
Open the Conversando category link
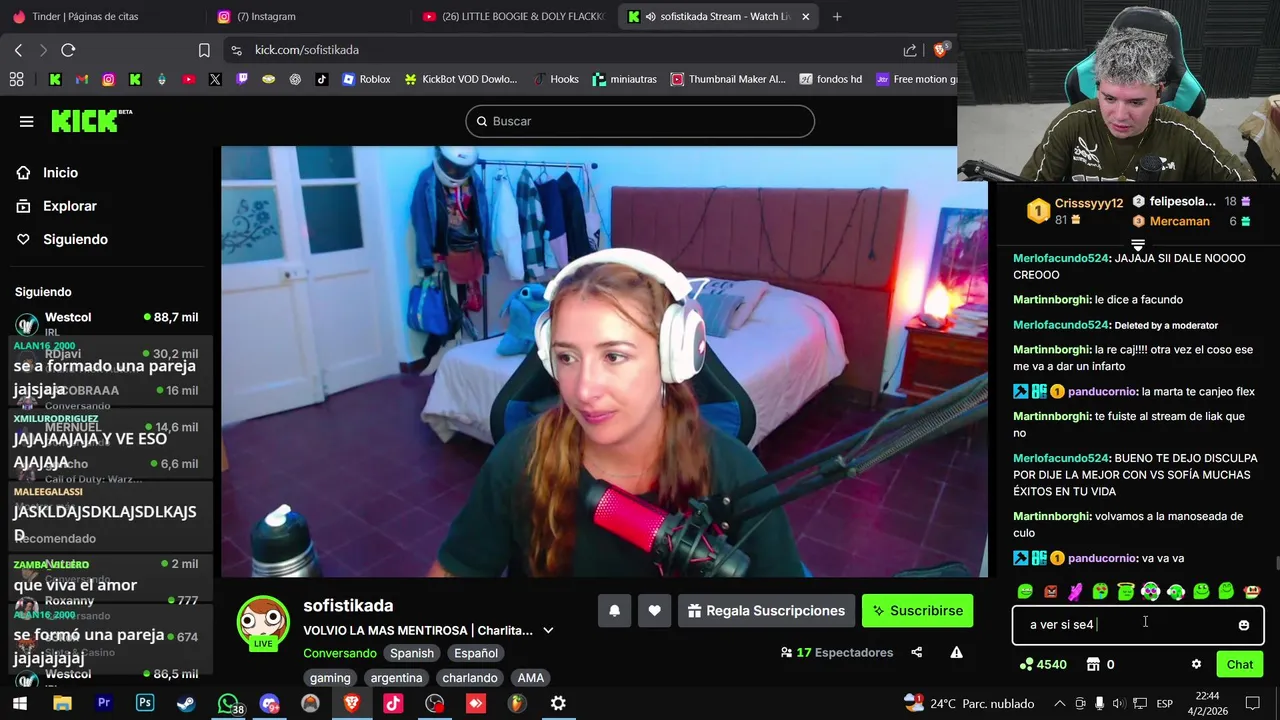pyautogui.click(x=340, y=653)
